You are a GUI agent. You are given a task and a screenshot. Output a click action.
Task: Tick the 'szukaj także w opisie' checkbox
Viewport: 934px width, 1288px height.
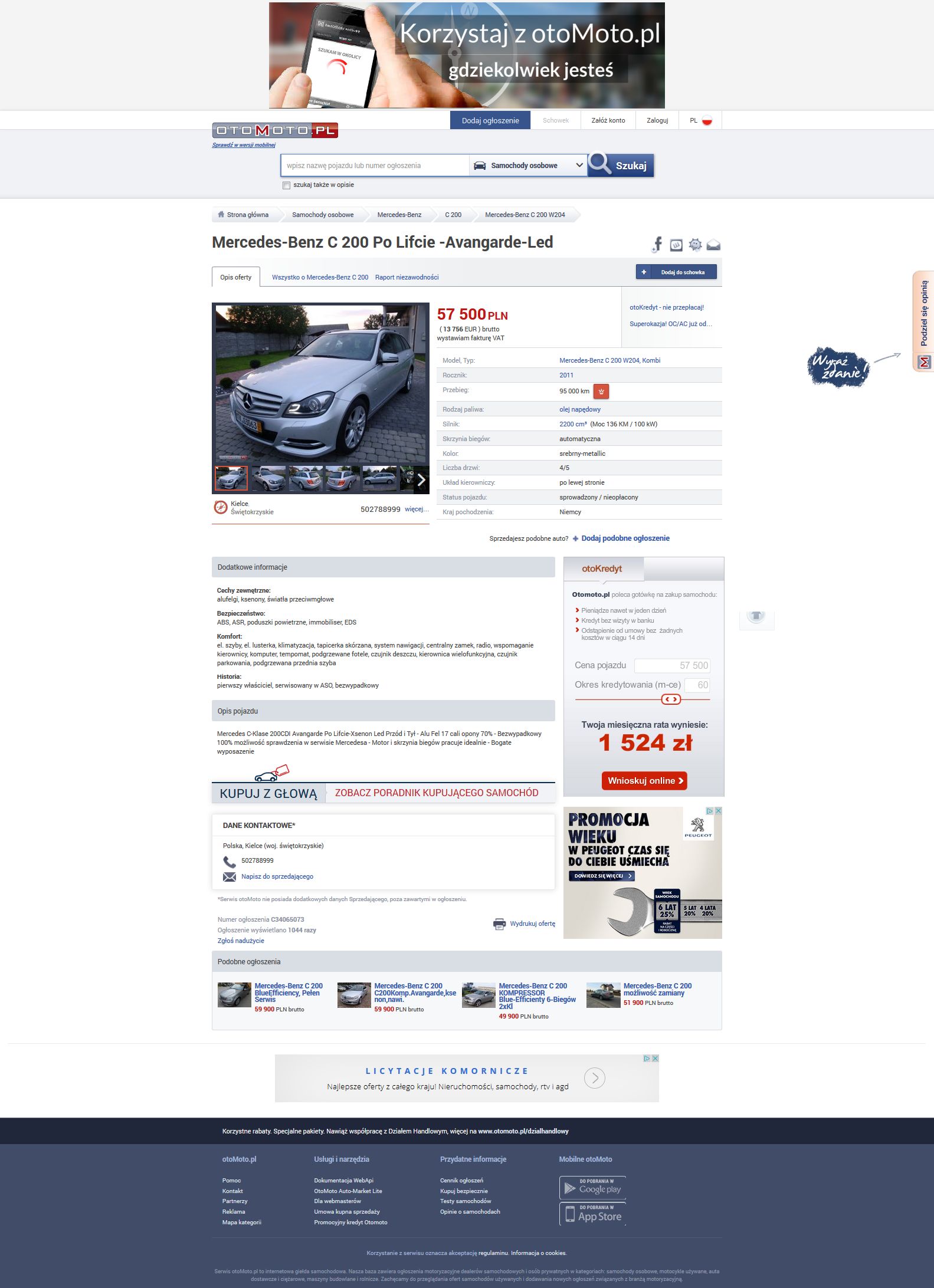click(286, 185)
